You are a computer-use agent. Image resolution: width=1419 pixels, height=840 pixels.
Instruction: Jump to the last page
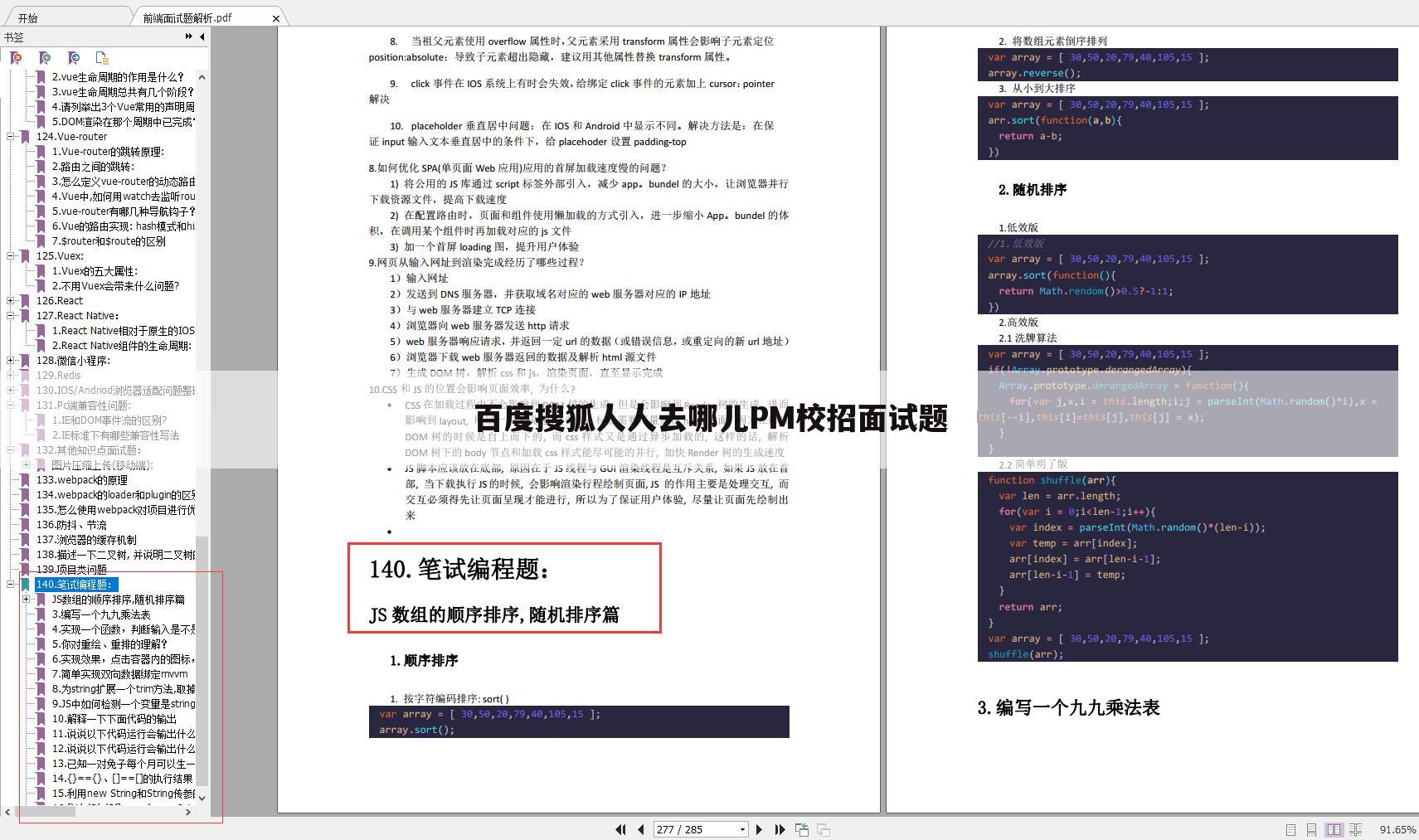[x=780, y=829]
